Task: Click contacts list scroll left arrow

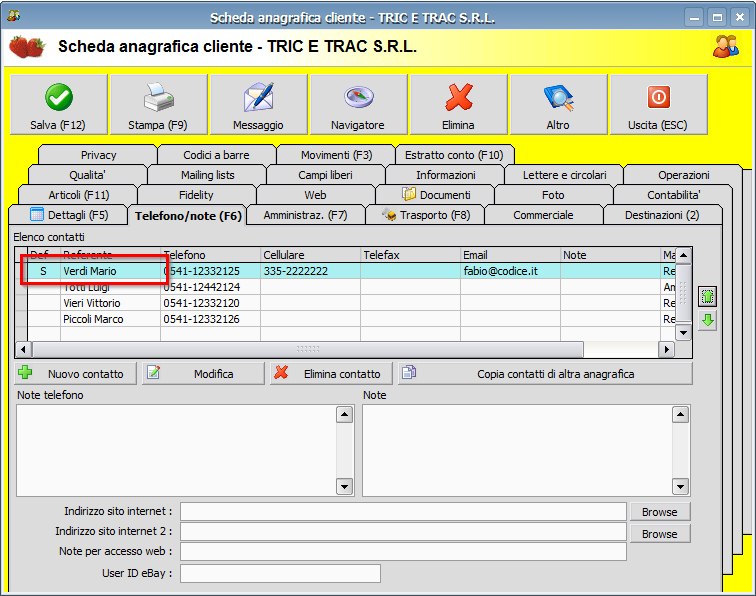Action: (x=24, y=349)
